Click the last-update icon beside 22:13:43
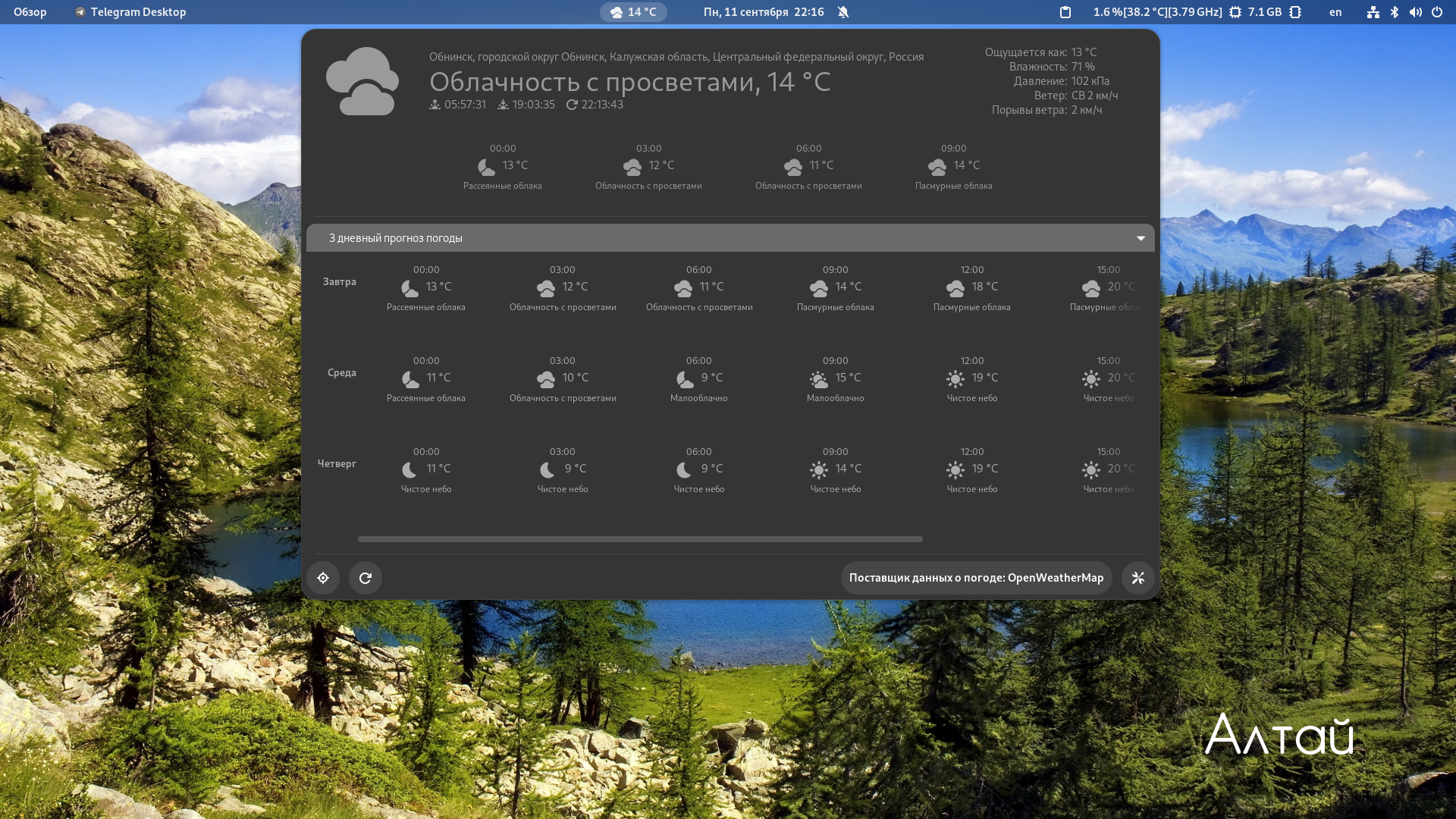This screenshot has height=819, width=1456. [x=572, y=105]
